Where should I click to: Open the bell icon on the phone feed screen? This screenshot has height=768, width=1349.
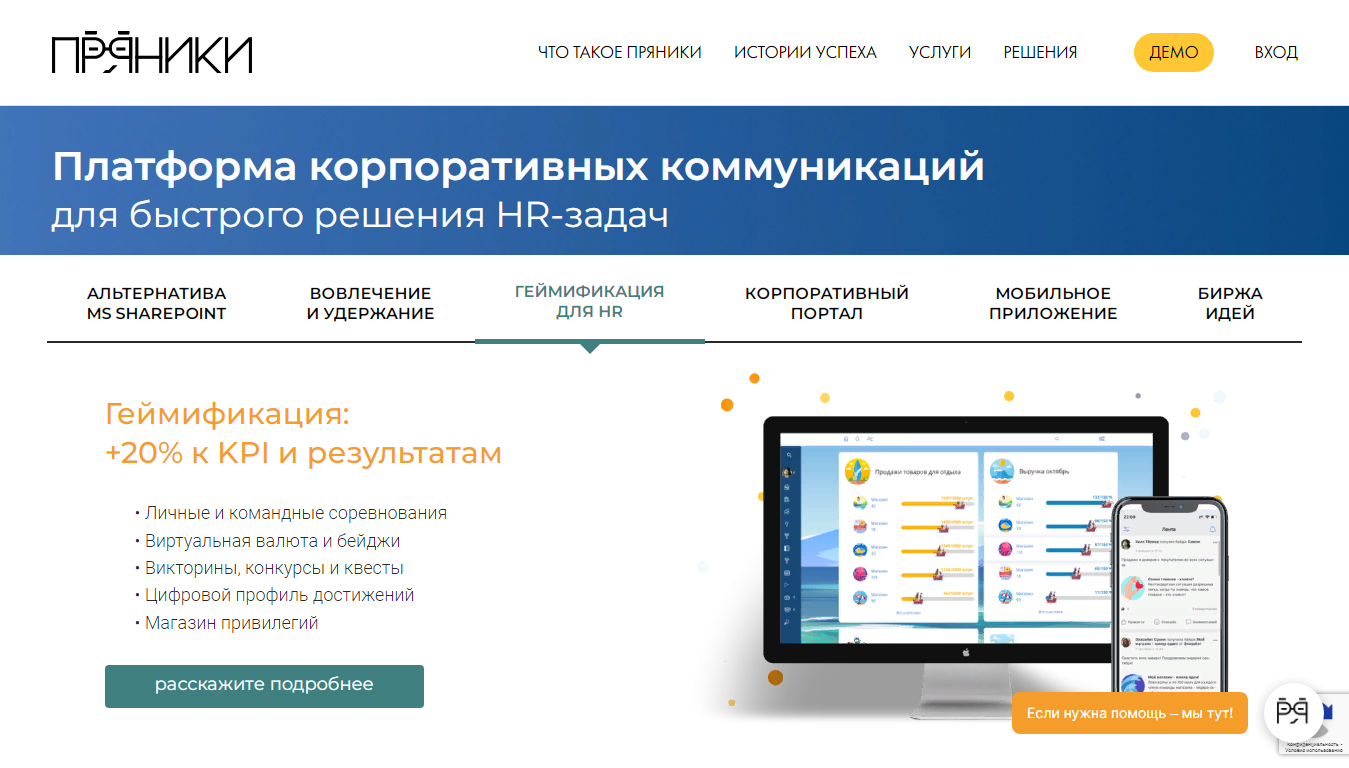[1213, 529]
